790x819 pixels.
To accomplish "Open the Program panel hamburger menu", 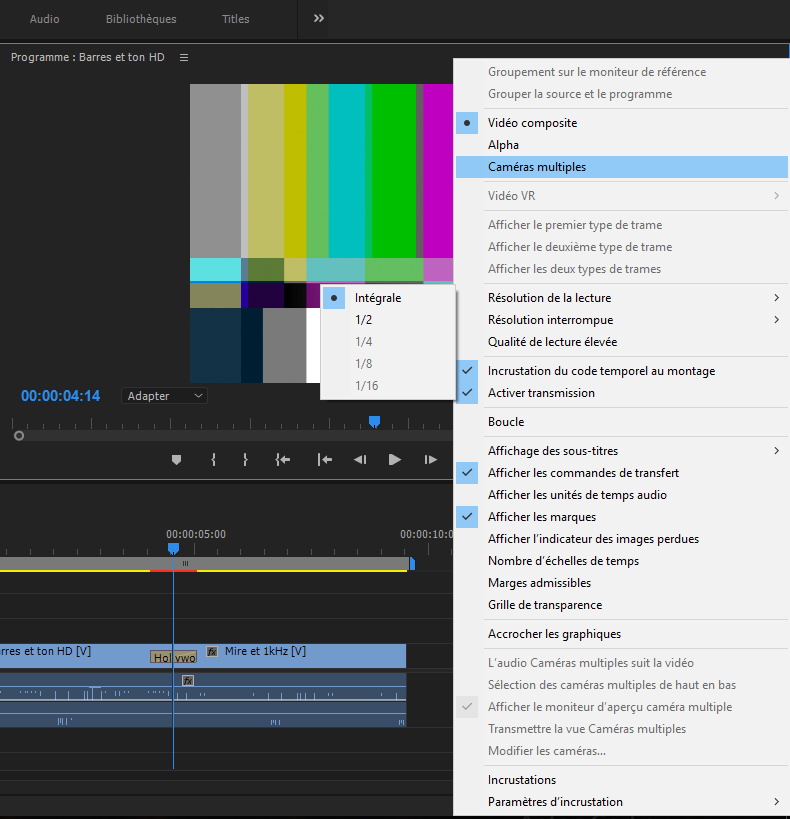I will [x=184, y=58].
